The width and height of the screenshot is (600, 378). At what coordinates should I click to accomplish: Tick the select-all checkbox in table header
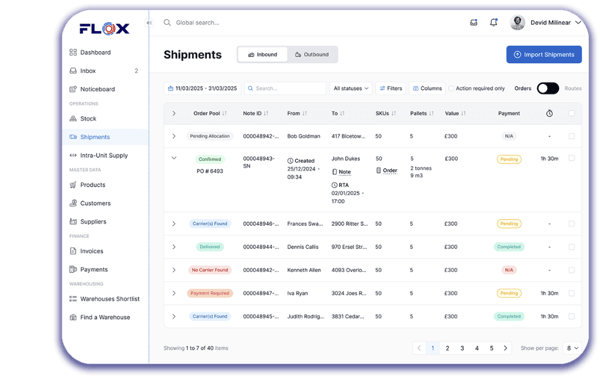pos(571,113)
